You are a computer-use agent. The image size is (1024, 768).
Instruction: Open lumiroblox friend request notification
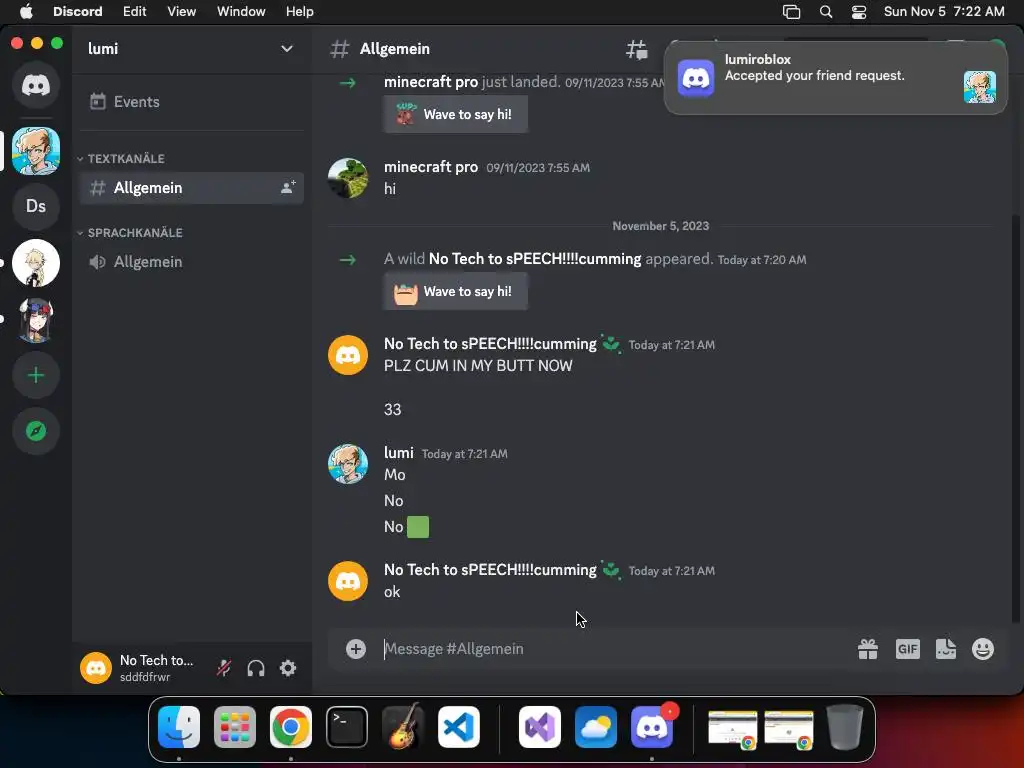click(835, 76)
